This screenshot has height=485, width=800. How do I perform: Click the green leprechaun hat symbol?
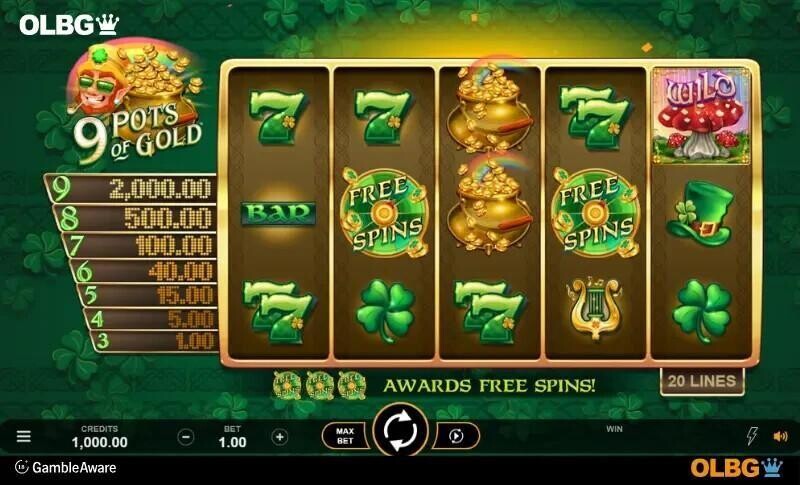click(x=701, y=213)
